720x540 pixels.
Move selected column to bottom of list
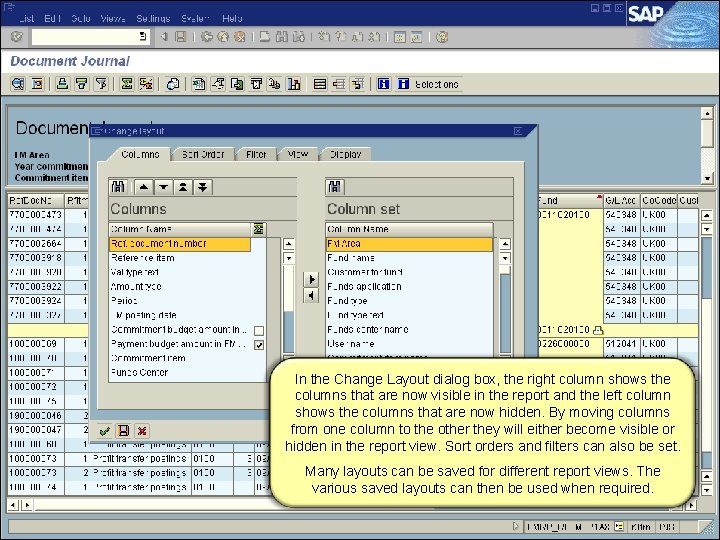click(x=203, y=187)
